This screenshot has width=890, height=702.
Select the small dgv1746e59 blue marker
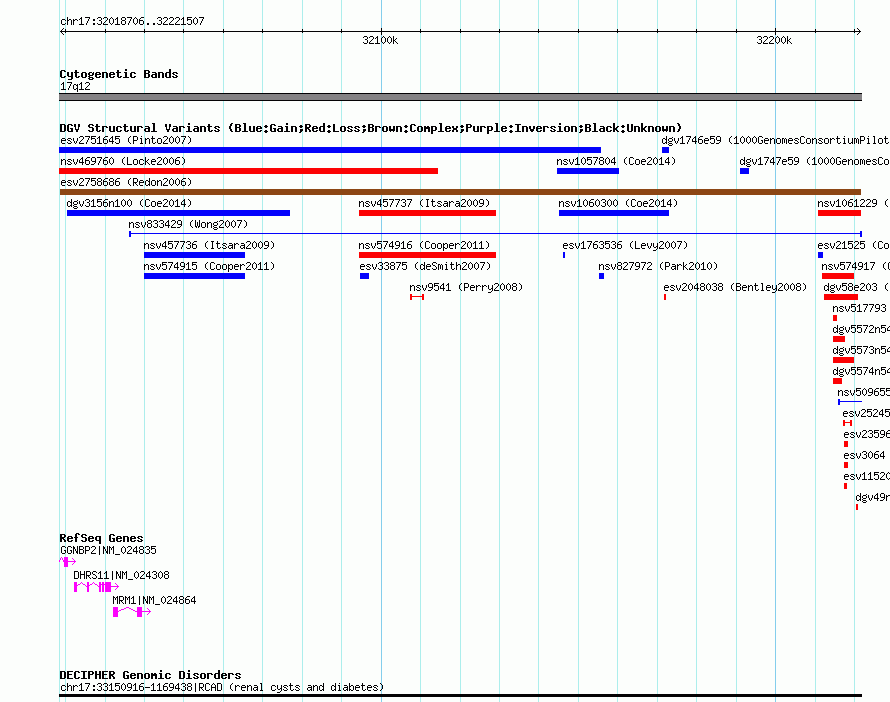666,150
